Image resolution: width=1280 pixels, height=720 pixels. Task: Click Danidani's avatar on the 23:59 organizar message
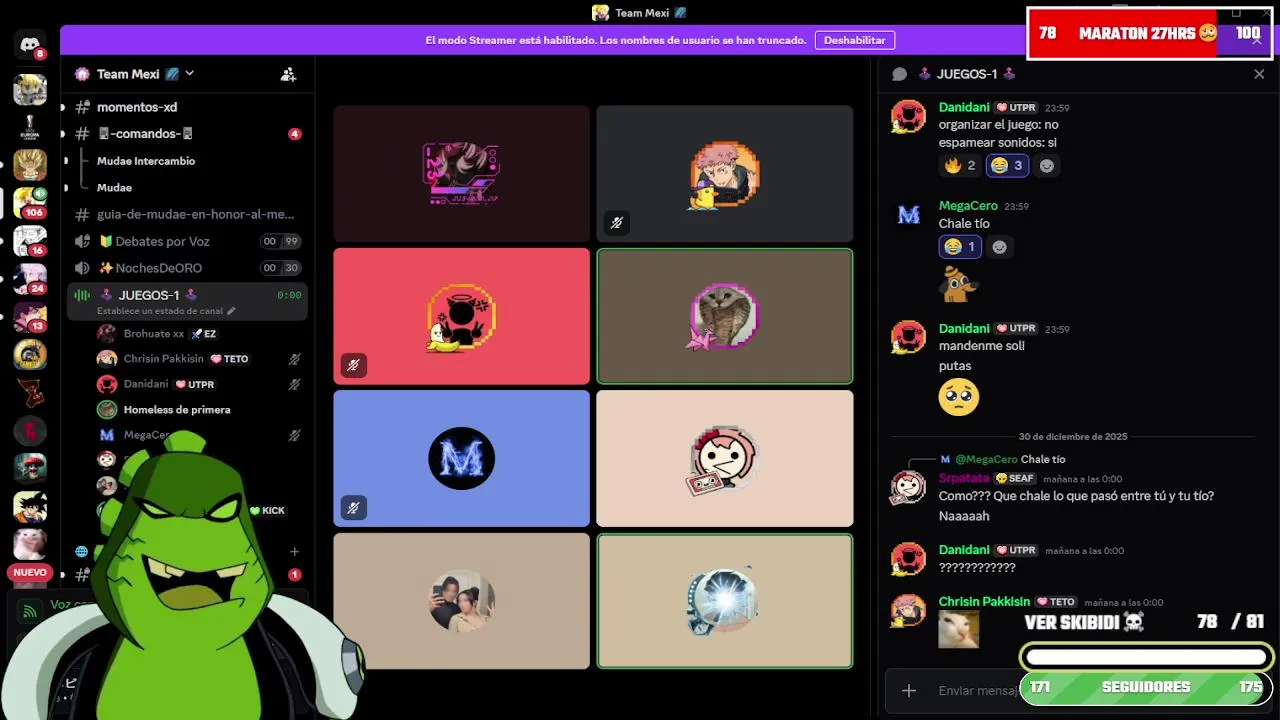click(x=908, y=117)
